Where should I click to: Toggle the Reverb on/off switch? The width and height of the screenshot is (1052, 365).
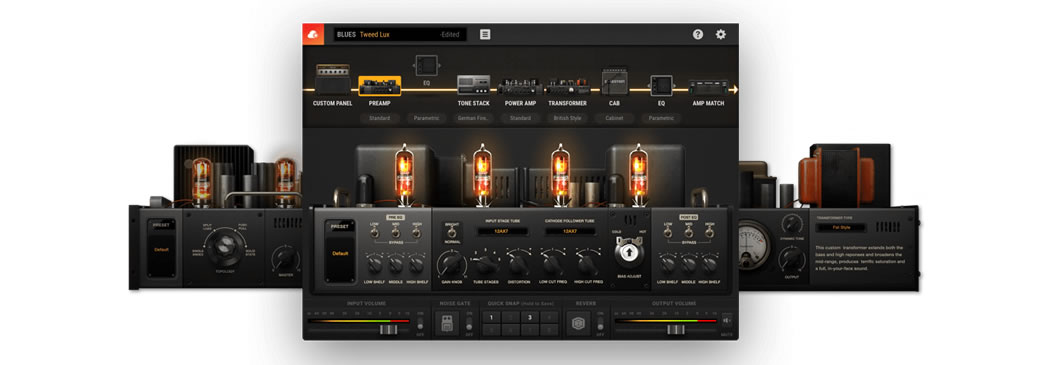point(599,323)
